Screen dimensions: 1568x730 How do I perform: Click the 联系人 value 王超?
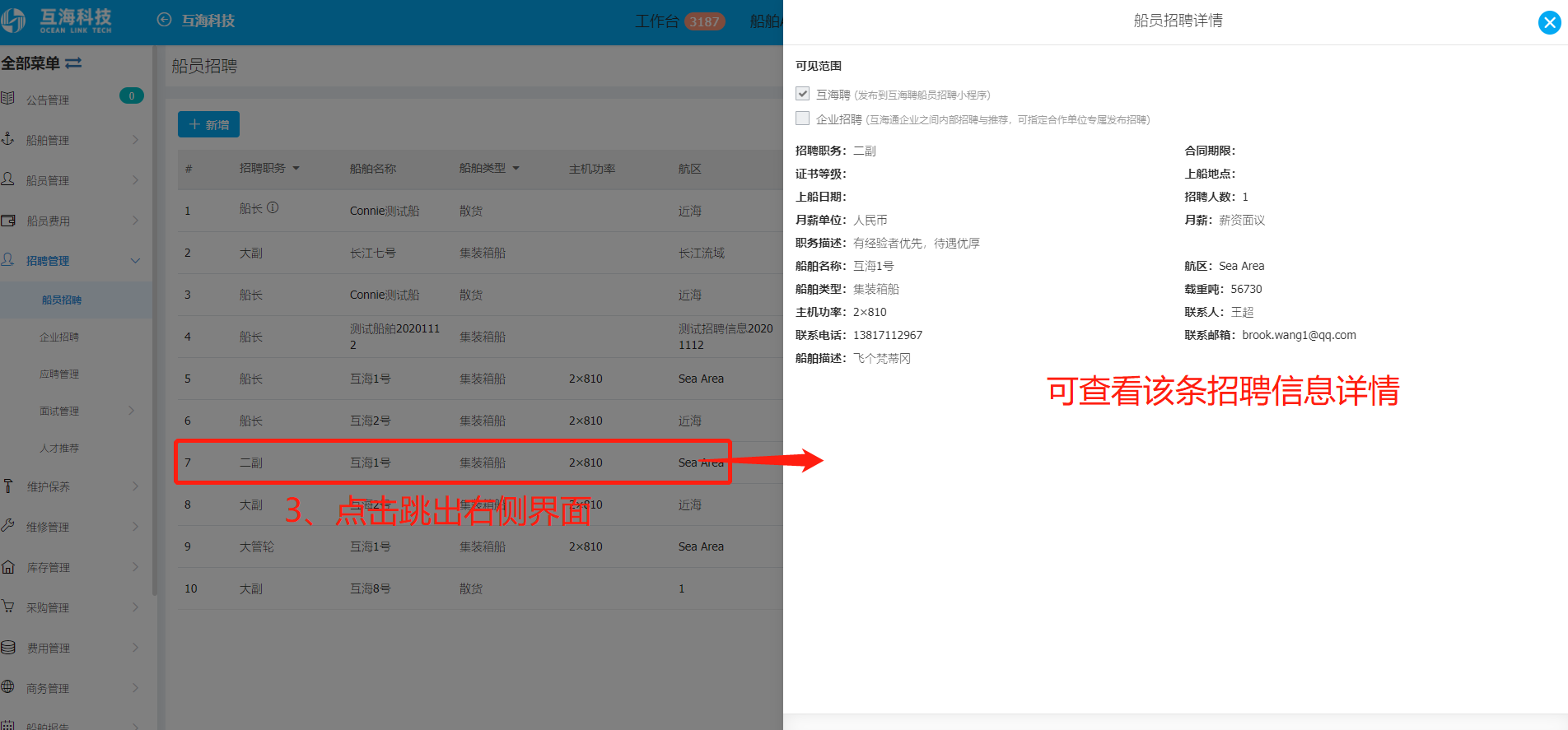(x=1242, y=312)
